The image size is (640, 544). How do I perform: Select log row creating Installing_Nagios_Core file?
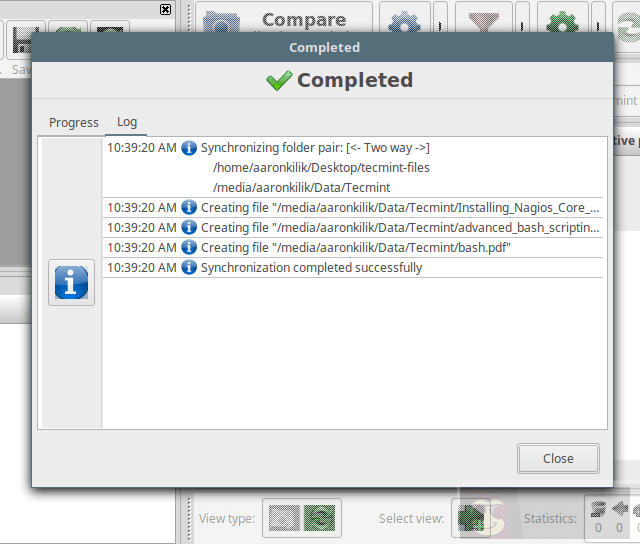coord(353,208)
